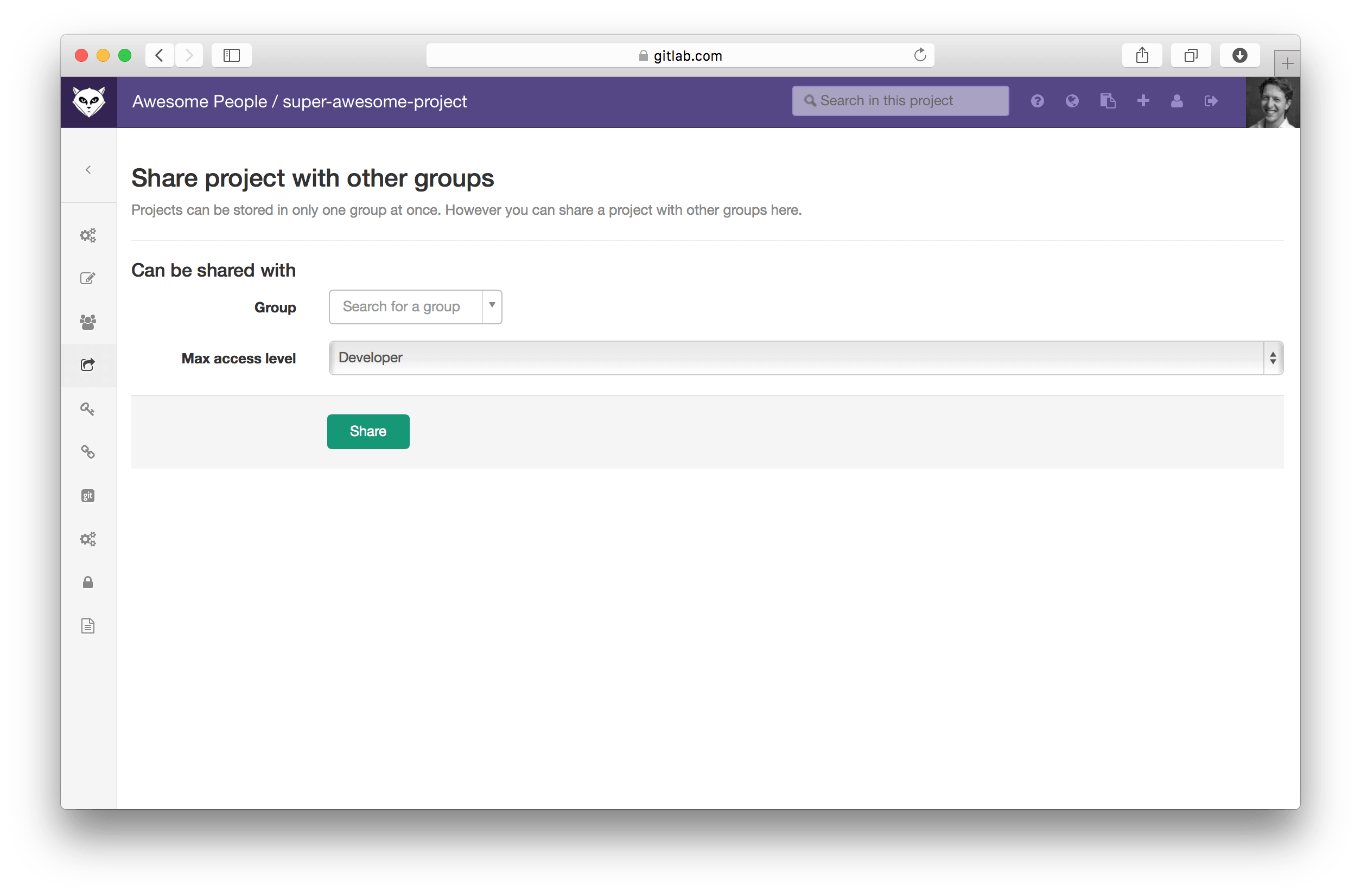The height and width of the screenshot is (896, 1361).
Task: Click the GitLab fox logo icon
Action: pos(91,101)
